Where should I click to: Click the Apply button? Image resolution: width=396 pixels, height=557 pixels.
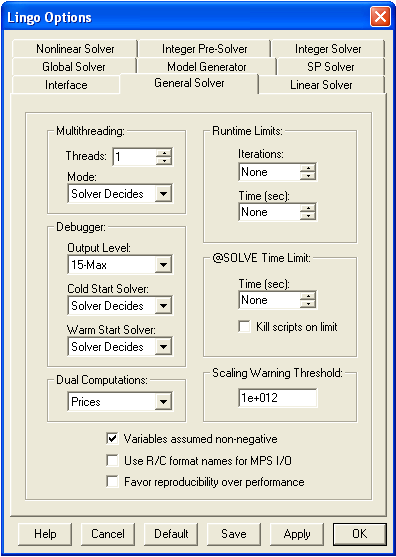tap(297, 534)
